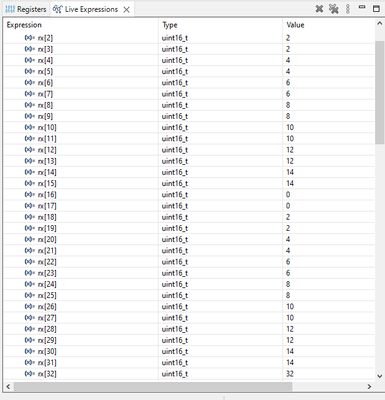Remove selected expression using X icon
This screenshot has width=385, height=400.
[319, 9]
